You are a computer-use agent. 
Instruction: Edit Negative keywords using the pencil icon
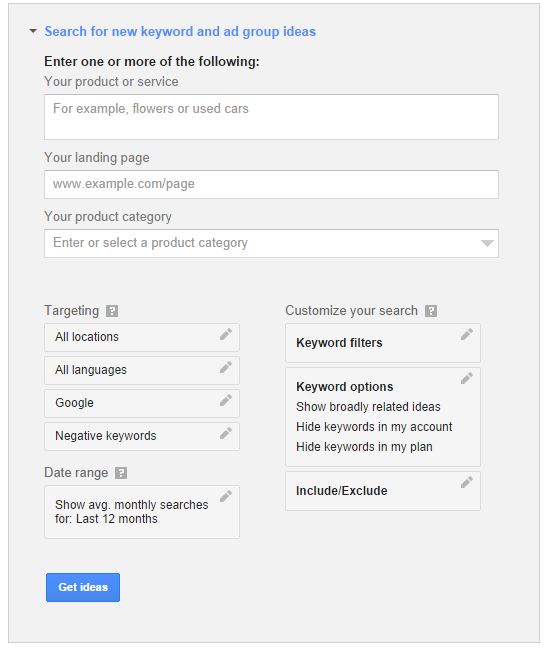[226, 433]
